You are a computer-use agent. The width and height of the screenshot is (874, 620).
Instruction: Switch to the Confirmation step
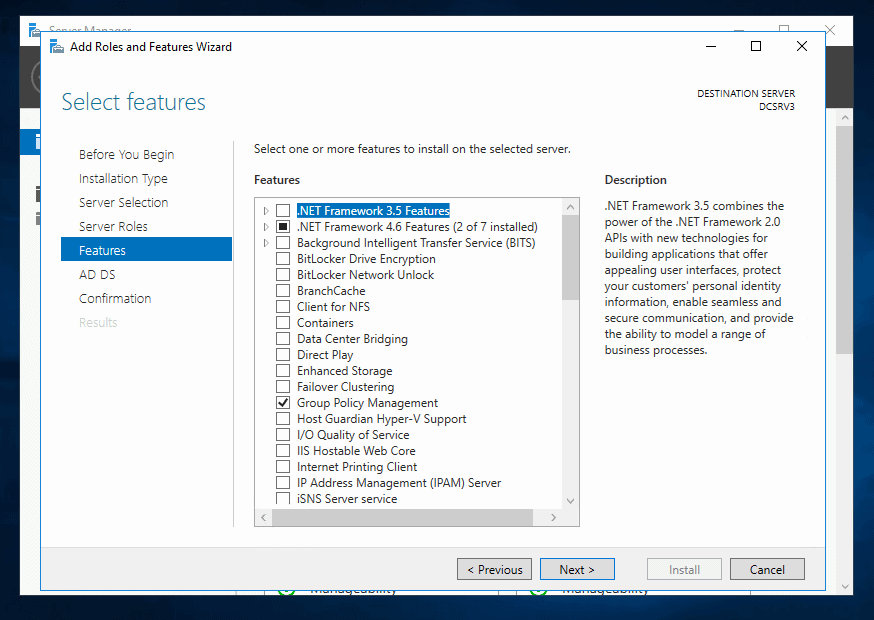click(x=115, y=298)
